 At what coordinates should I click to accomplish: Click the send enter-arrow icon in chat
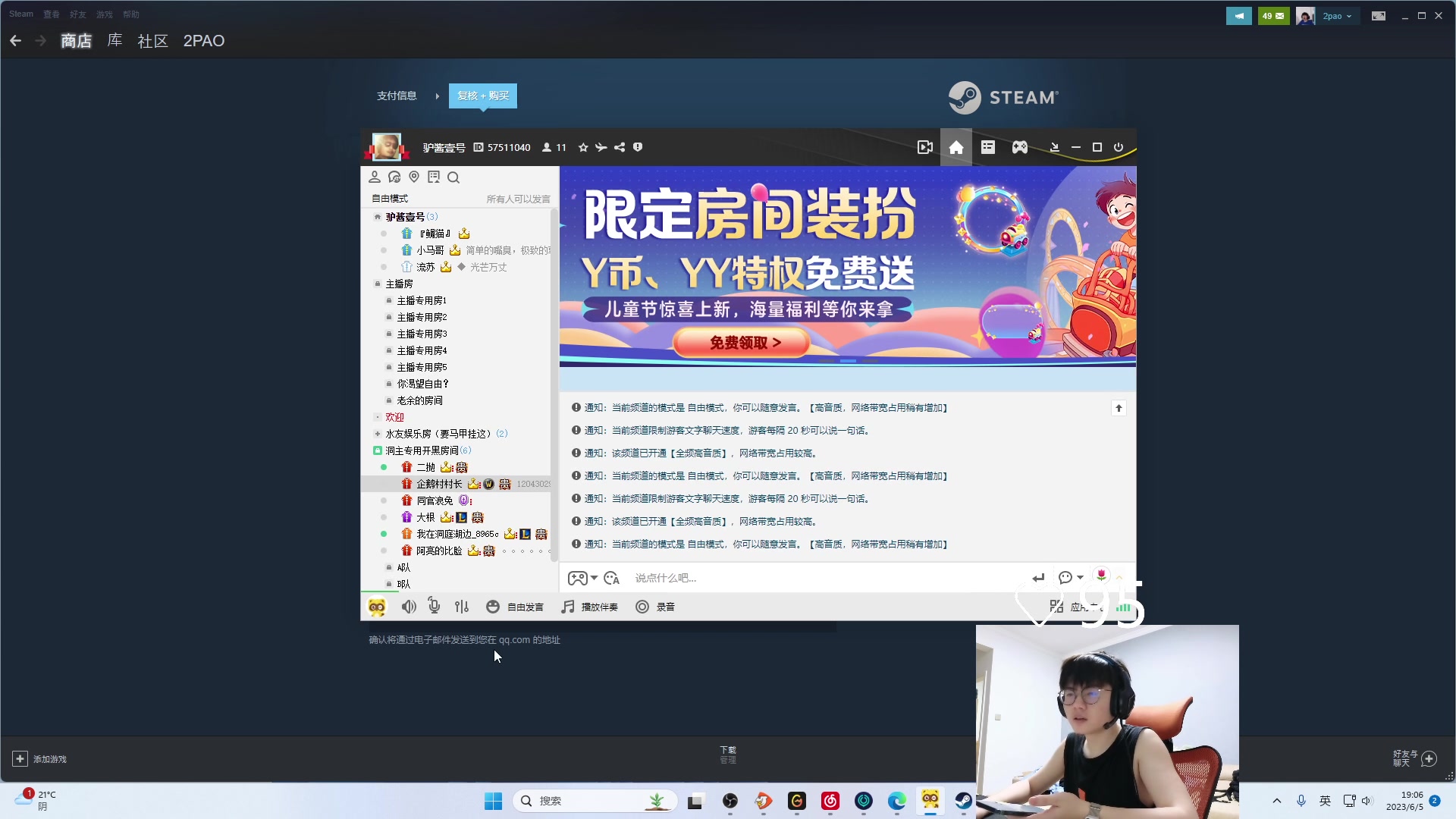[1038, 578]
